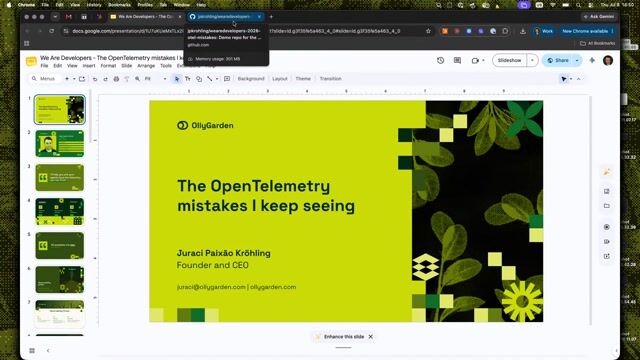
Task: Start the Slideshow
Action: pos(509,60)
